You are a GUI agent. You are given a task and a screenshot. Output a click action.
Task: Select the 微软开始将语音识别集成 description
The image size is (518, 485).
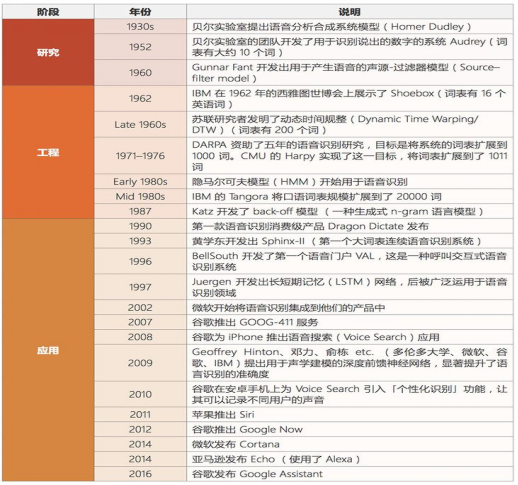[350, 307]
